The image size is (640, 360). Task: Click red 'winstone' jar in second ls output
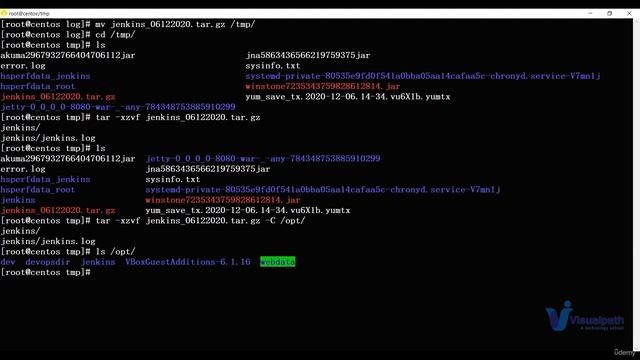click(223, 200)
